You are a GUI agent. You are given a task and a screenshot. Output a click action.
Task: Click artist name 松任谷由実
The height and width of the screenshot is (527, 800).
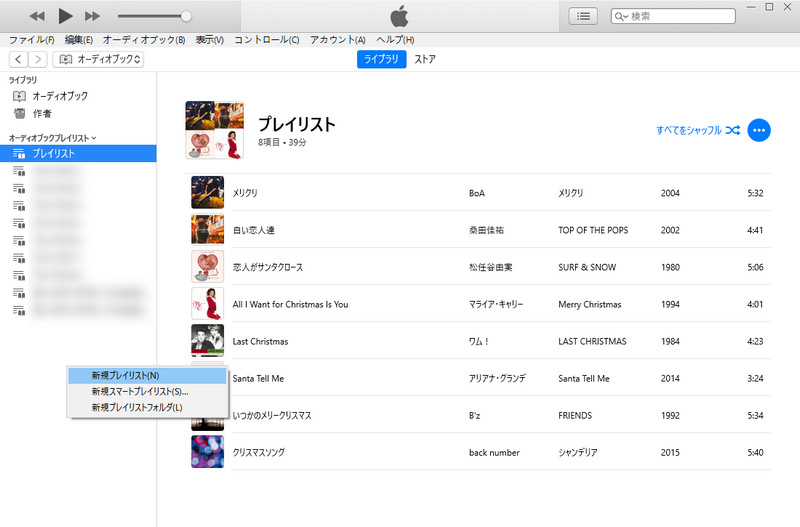tap(490, 267)
